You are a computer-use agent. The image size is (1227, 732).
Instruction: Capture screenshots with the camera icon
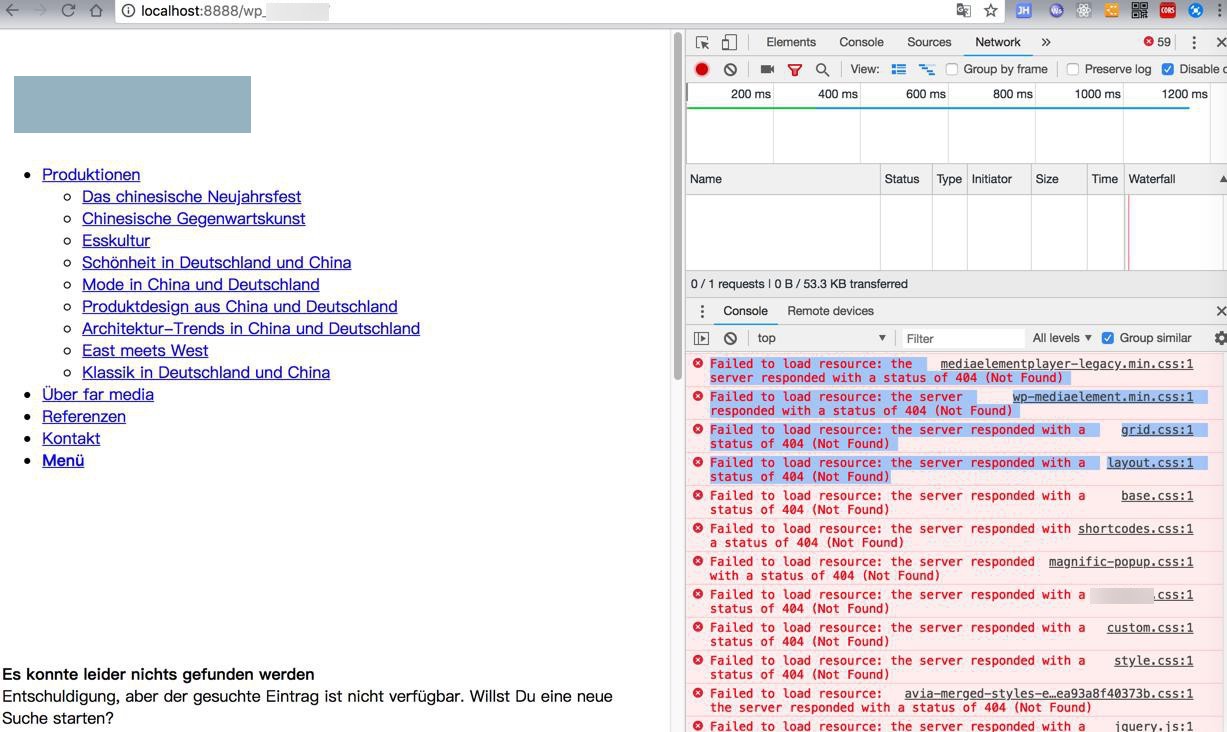click(x=767, y=69)
